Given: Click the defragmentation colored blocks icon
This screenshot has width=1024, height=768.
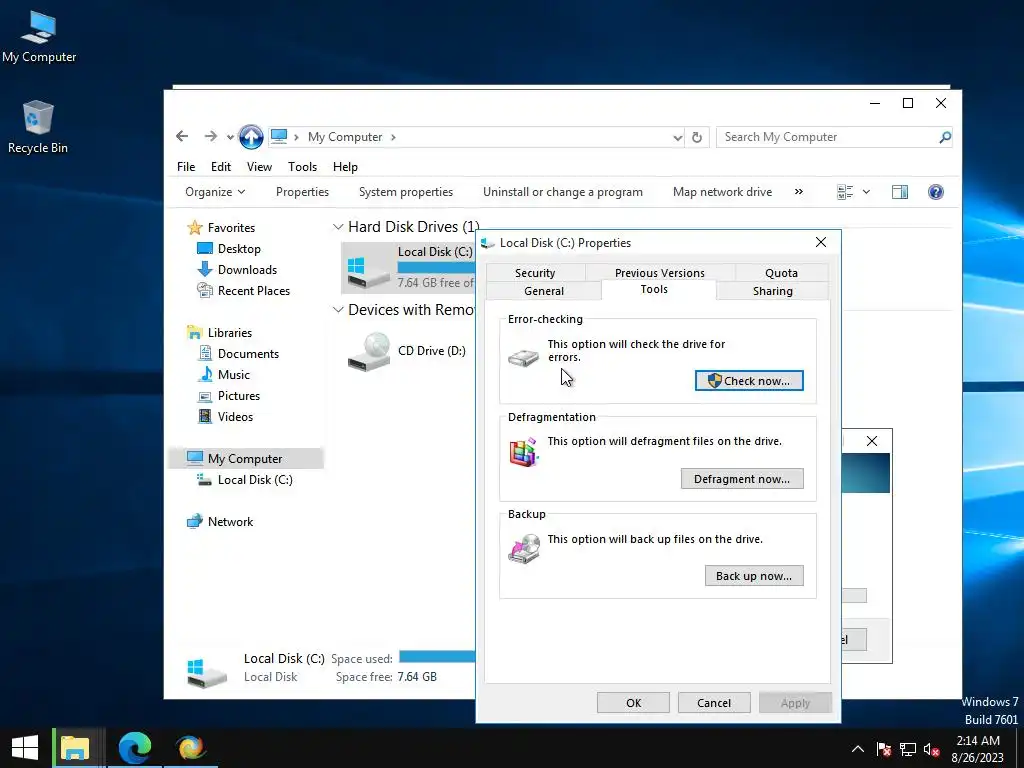Looking at the screenshot, I should [523, 452].
